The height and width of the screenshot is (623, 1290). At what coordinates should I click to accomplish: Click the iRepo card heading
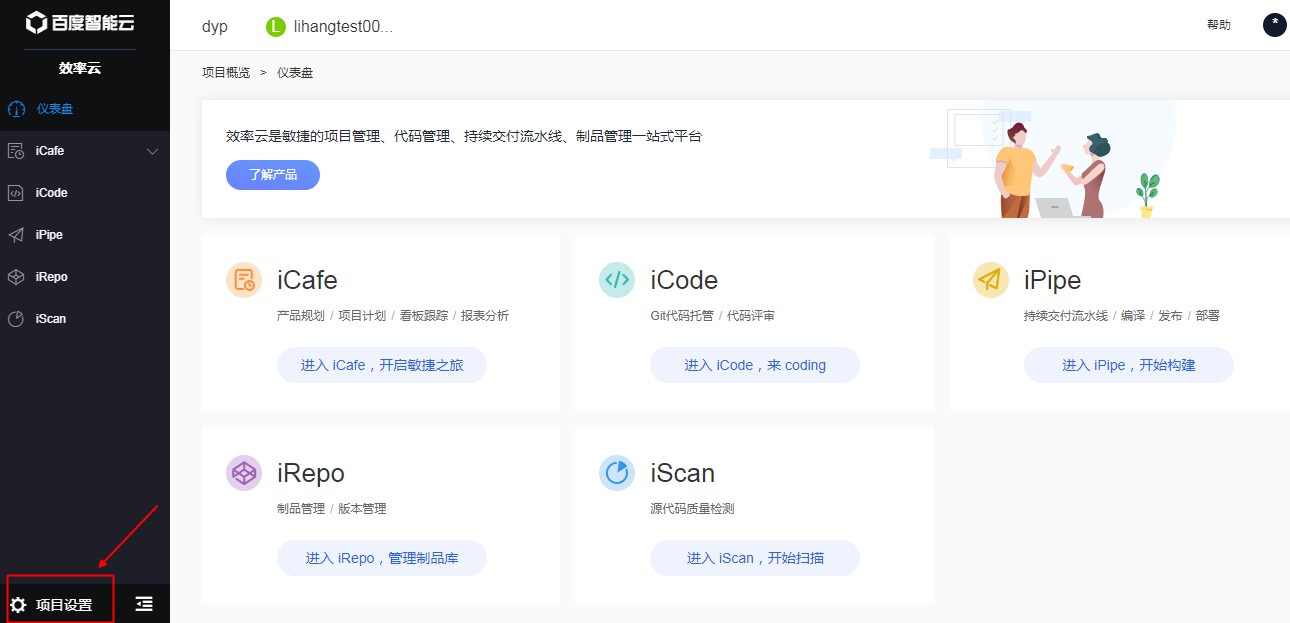[311, 473]
